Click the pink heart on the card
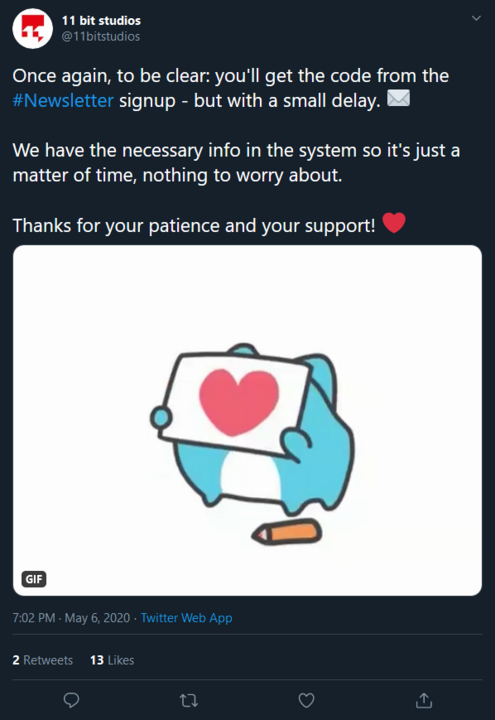The image size is (495, 720). [239, 402]
